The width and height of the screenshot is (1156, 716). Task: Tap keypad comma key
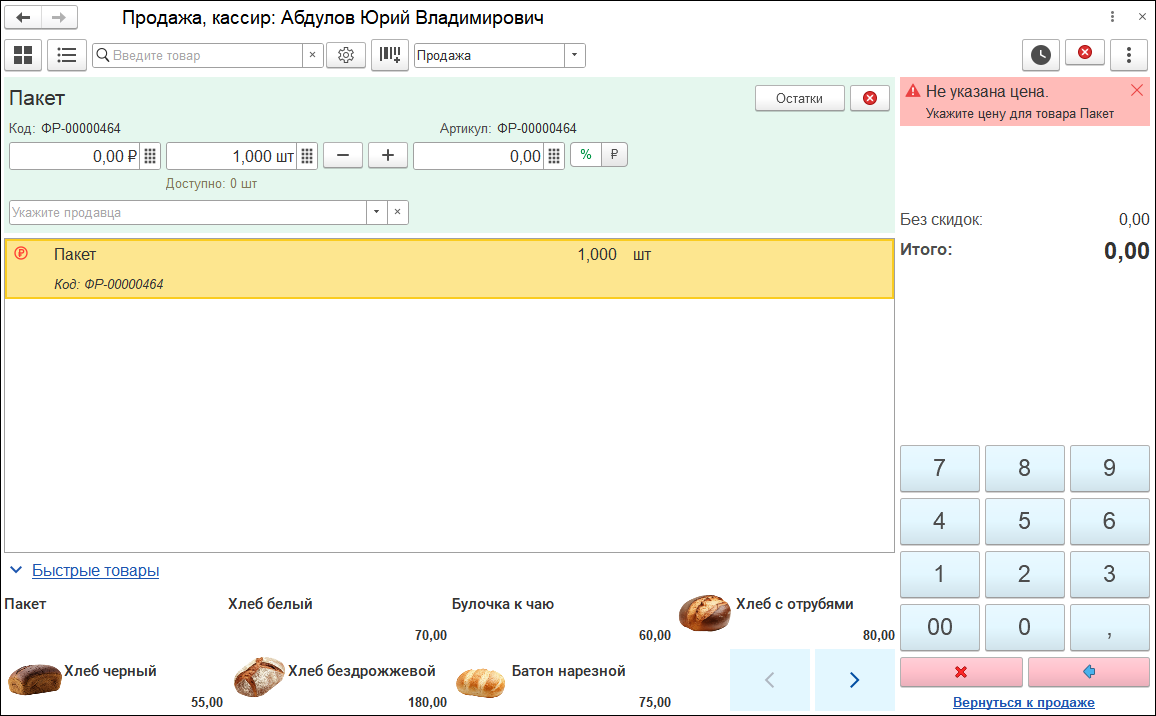(1110, 628)
